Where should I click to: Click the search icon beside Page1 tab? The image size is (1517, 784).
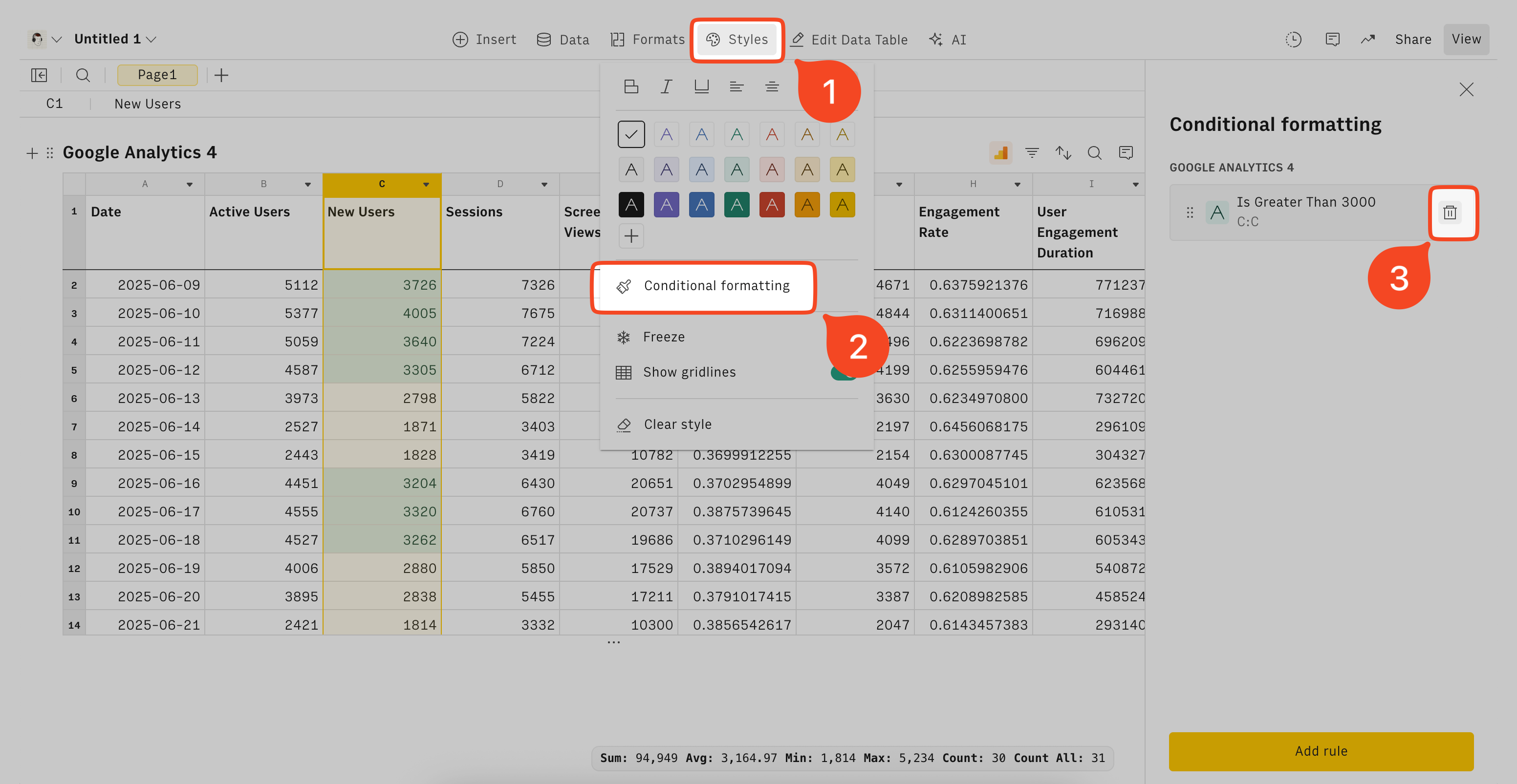click(83, 75)
